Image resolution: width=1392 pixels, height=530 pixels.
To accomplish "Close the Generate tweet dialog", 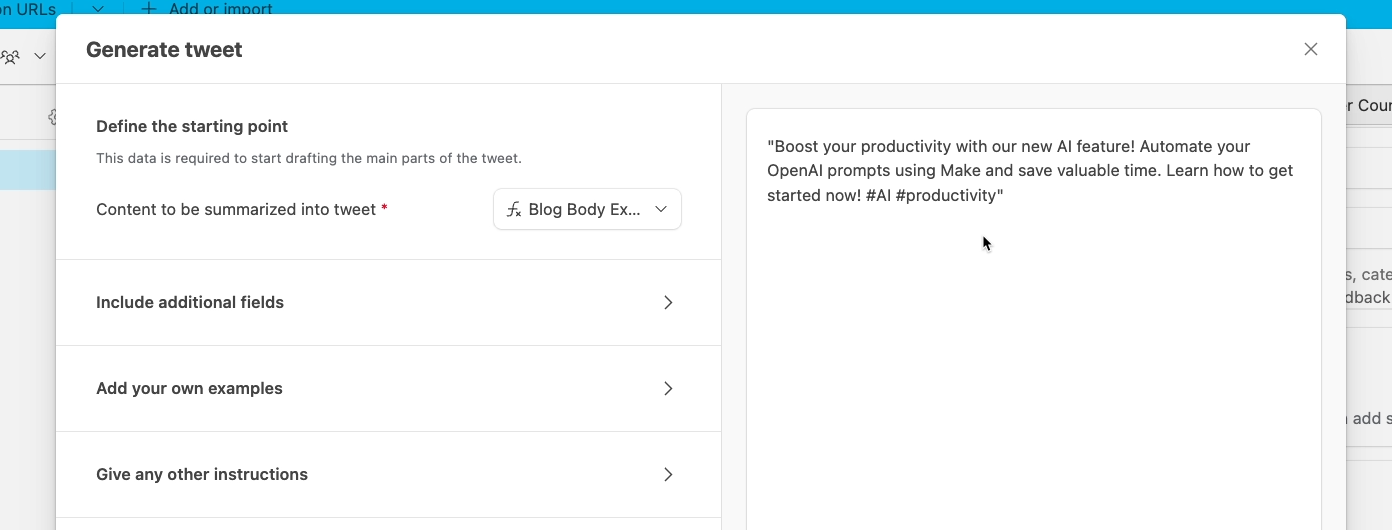I will click(1310, 49).
